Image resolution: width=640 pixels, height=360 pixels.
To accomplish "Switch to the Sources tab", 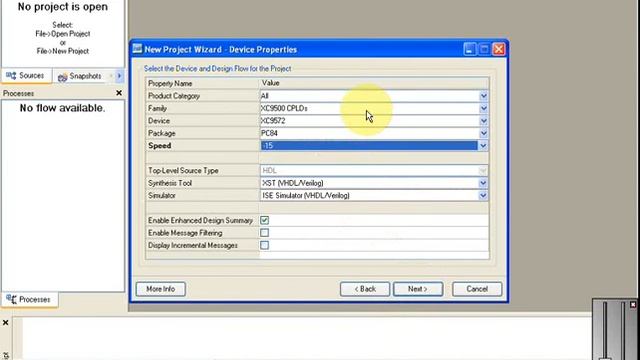I will (27, 76).
